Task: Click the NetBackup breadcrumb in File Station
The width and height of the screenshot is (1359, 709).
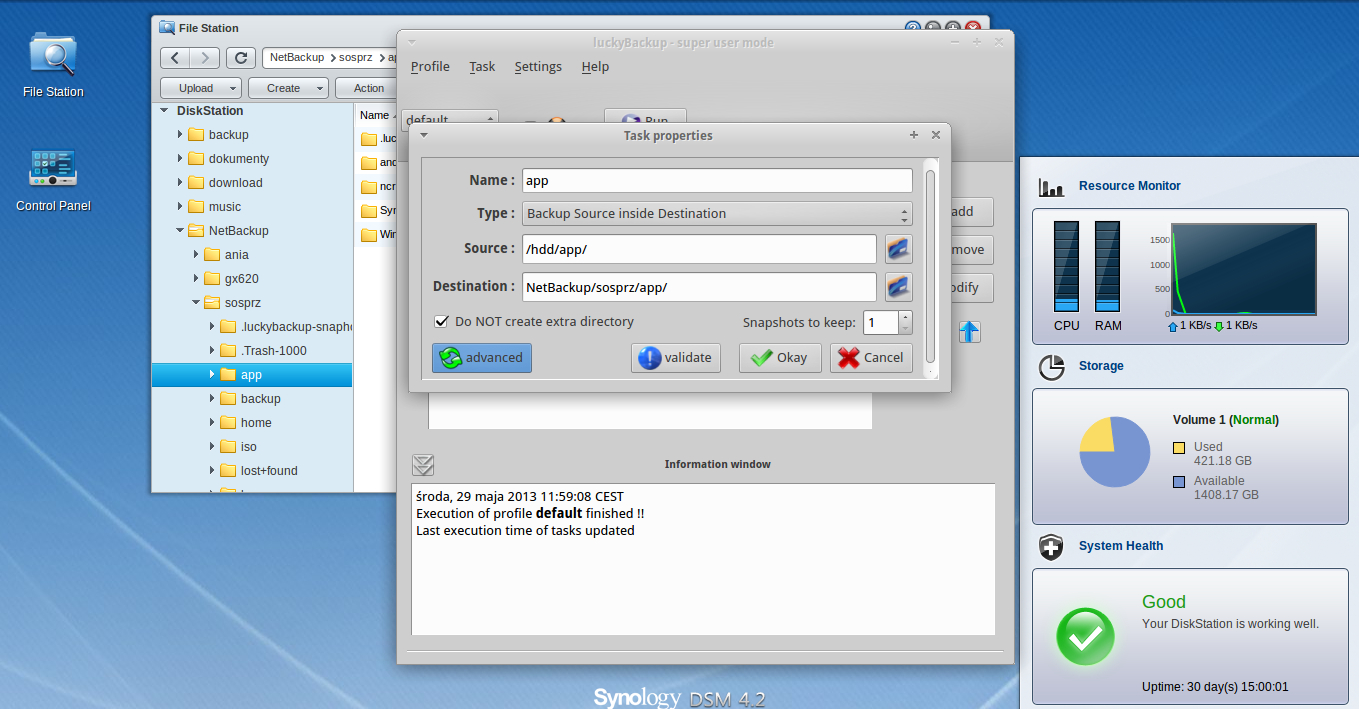Action: coord(297,58)
